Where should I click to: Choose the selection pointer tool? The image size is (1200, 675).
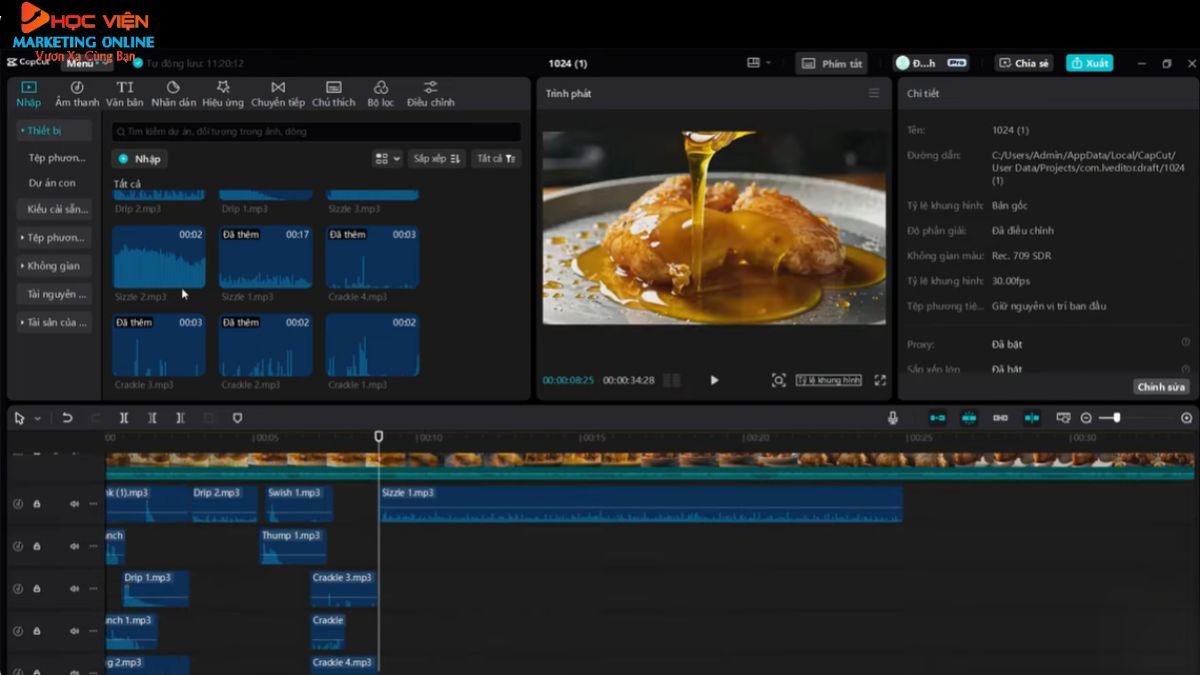(19, 418)
